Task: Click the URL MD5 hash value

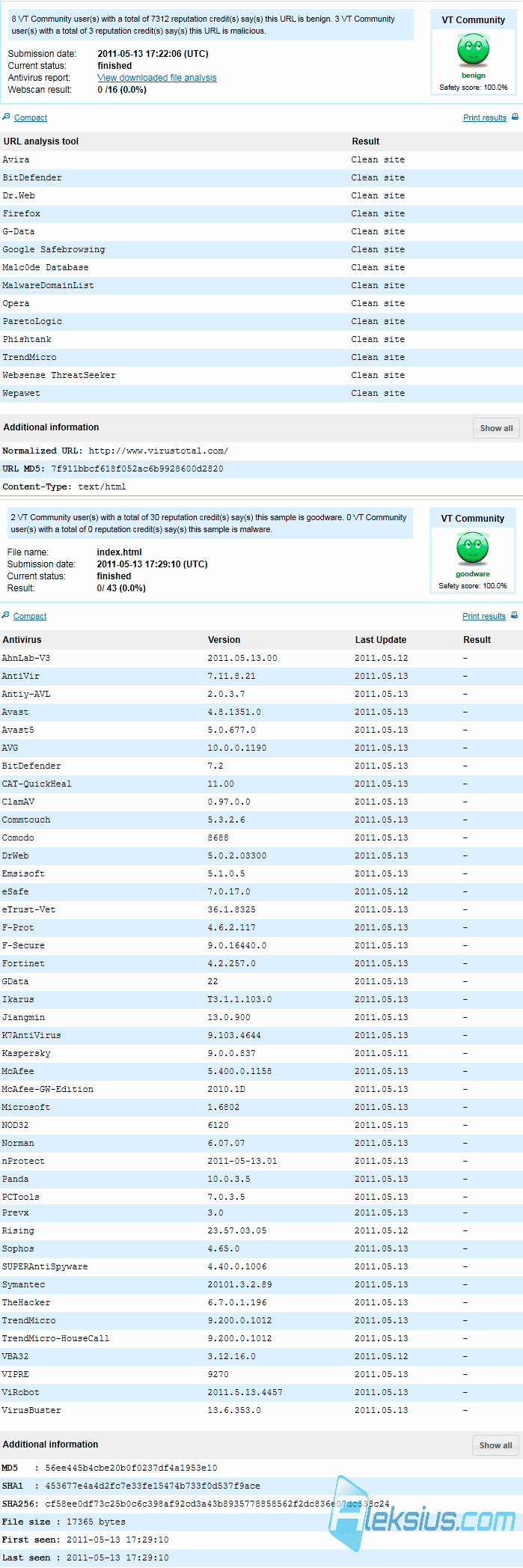Action: tap(137, 469)
